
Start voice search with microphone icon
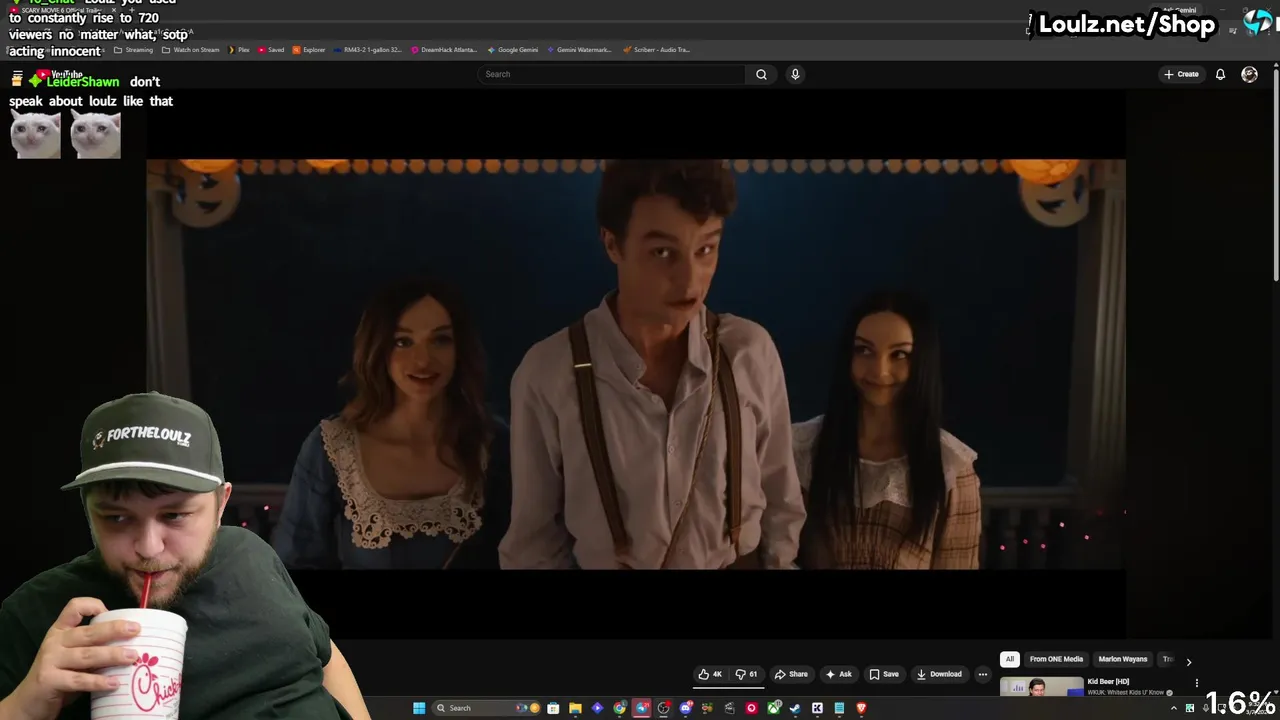[x=795, y=74]
